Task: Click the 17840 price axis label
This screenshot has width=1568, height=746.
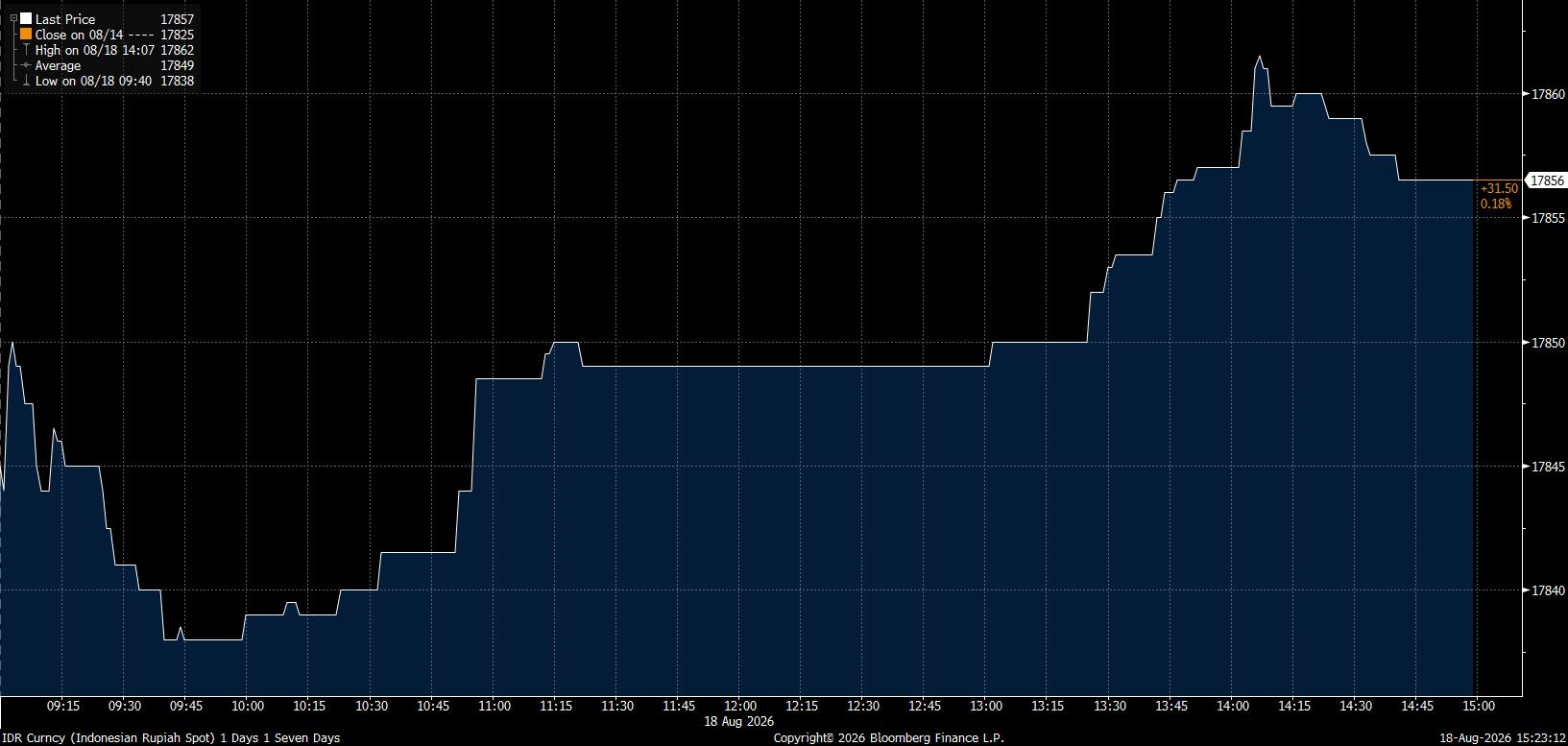Action: pos(1548,591)
